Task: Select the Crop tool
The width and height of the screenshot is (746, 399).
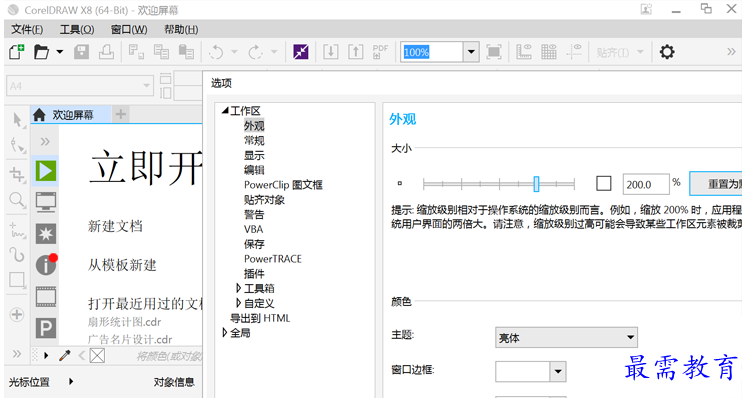Action: 17,175
